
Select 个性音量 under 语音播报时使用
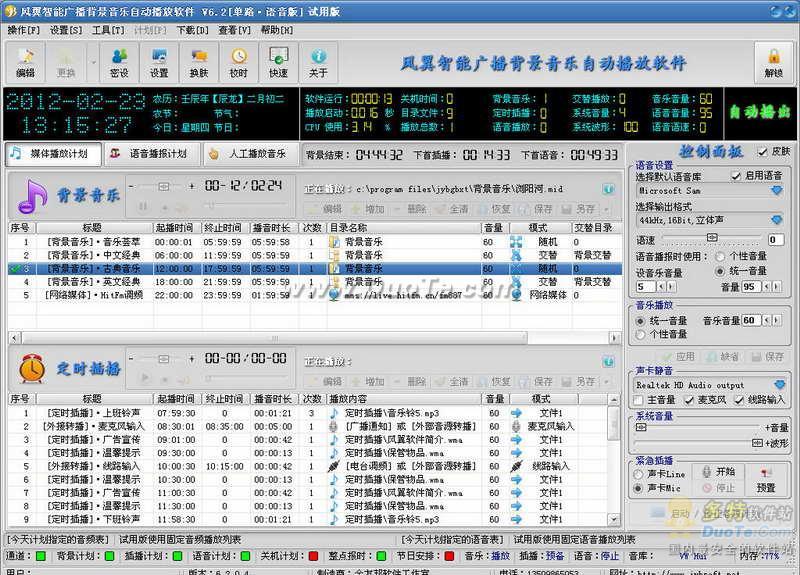(720, 256)
